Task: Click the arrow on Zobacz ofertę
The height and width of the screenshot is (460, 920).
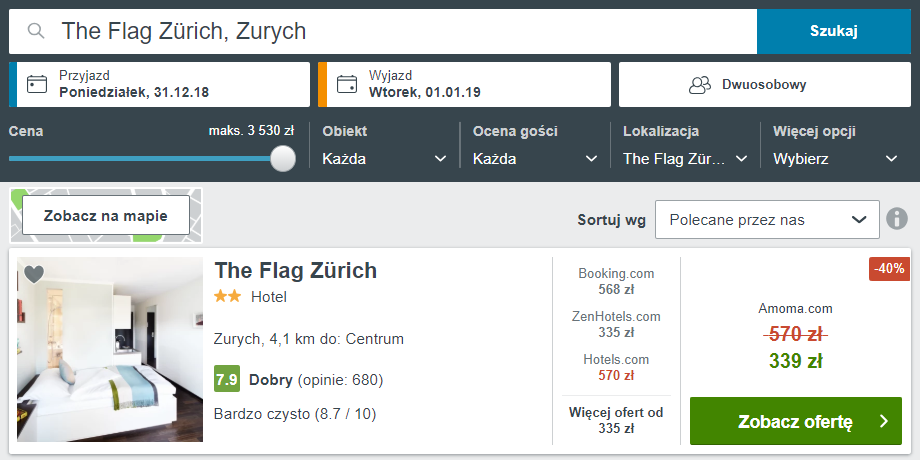Action: click(884, 421)
